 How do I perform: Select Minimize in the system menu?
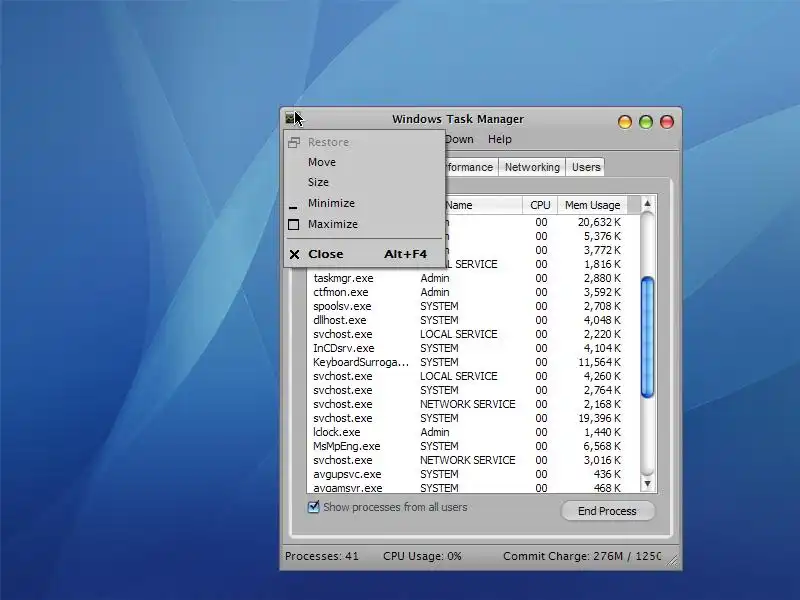(364, 203)
